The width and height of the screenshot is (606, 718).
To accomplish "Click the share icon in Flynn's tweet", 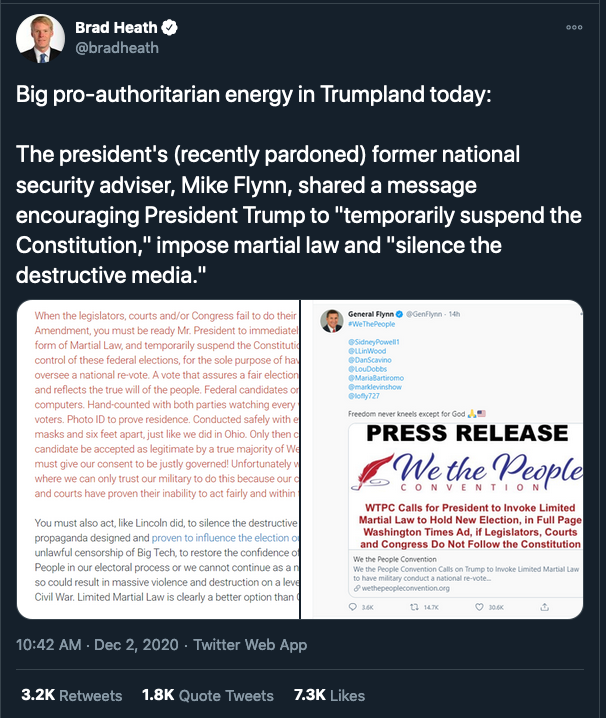I will [544, 606].
